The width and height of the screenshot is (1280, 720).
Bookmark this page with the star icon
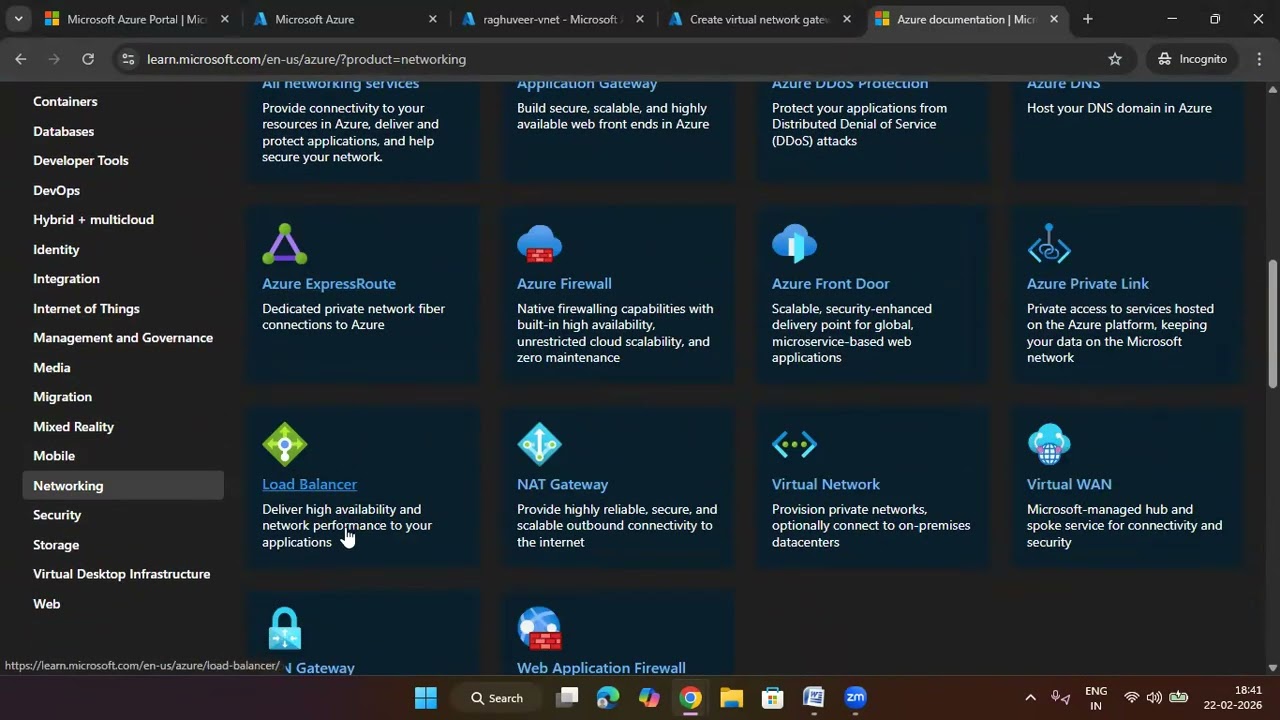click(x=1115, y=59)
